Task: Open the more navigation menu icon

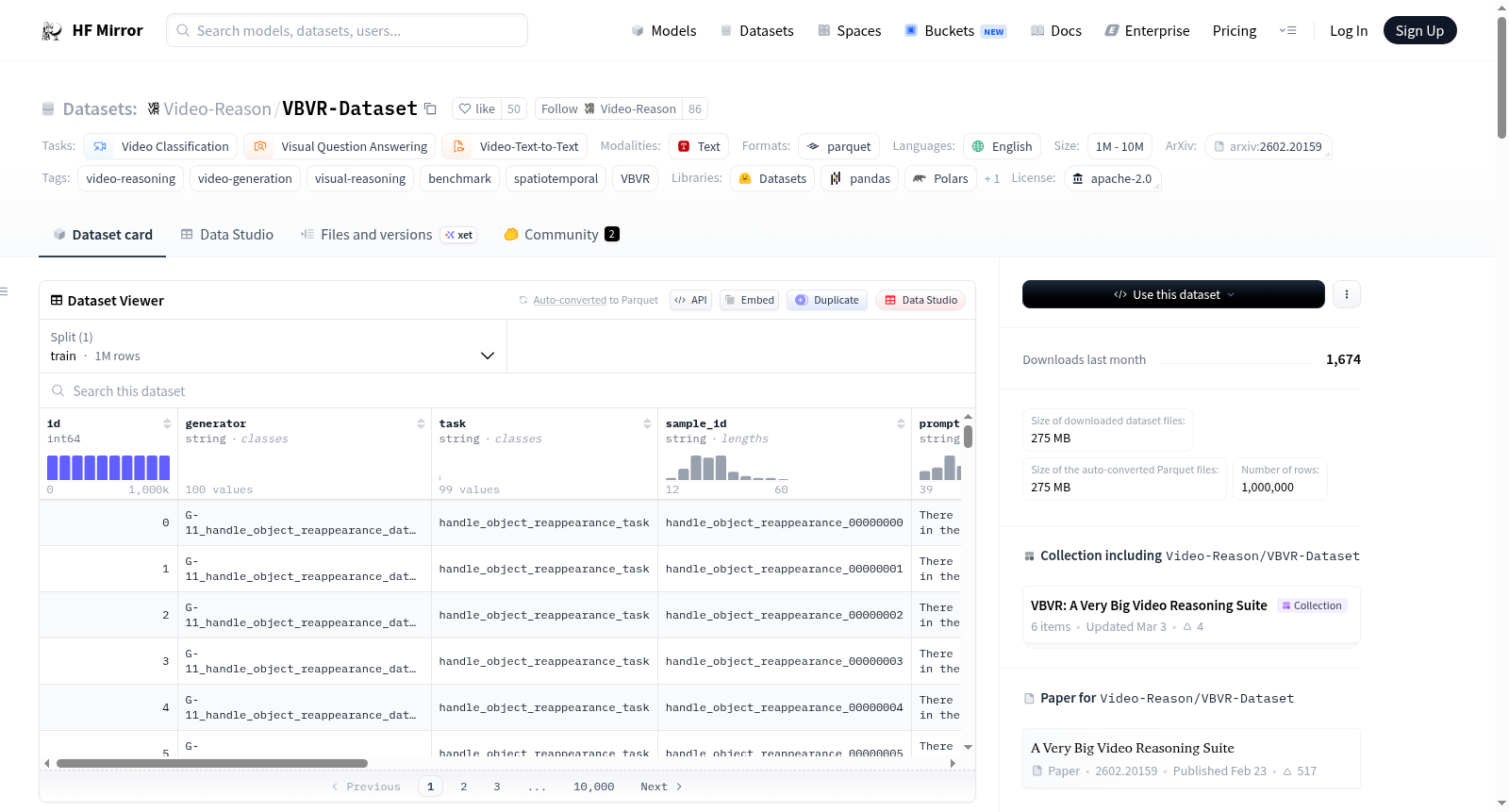Action: [1287, 30]
